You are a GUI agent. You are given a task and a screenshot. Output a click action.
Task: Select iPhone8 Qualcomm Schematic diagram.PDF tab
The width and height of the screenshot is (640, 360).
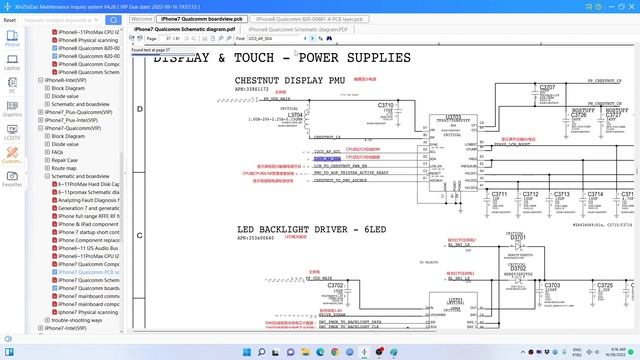pos(298,29)
